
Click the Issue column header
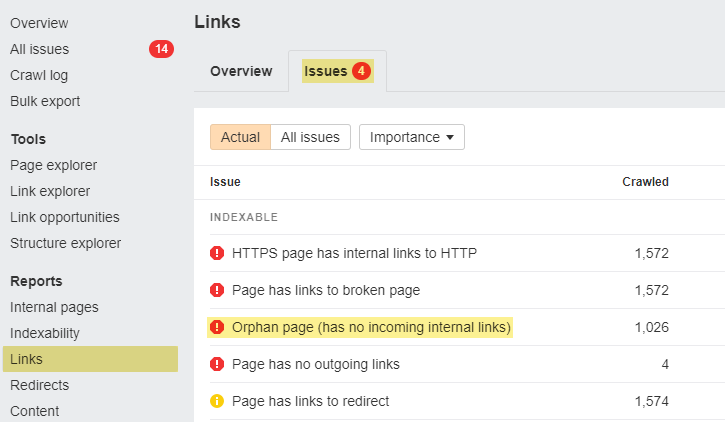tap(225, 182)
